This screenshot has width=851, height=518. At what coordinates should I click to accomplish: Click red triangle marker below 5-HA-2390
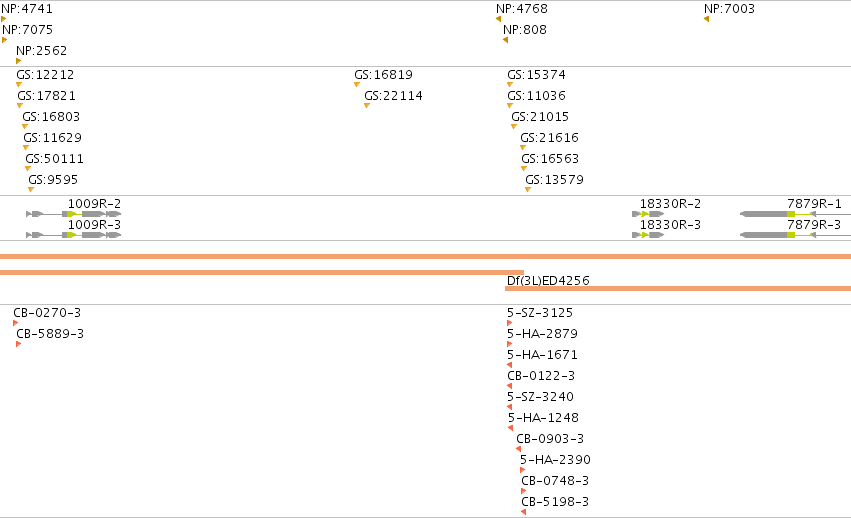(522, 470)
